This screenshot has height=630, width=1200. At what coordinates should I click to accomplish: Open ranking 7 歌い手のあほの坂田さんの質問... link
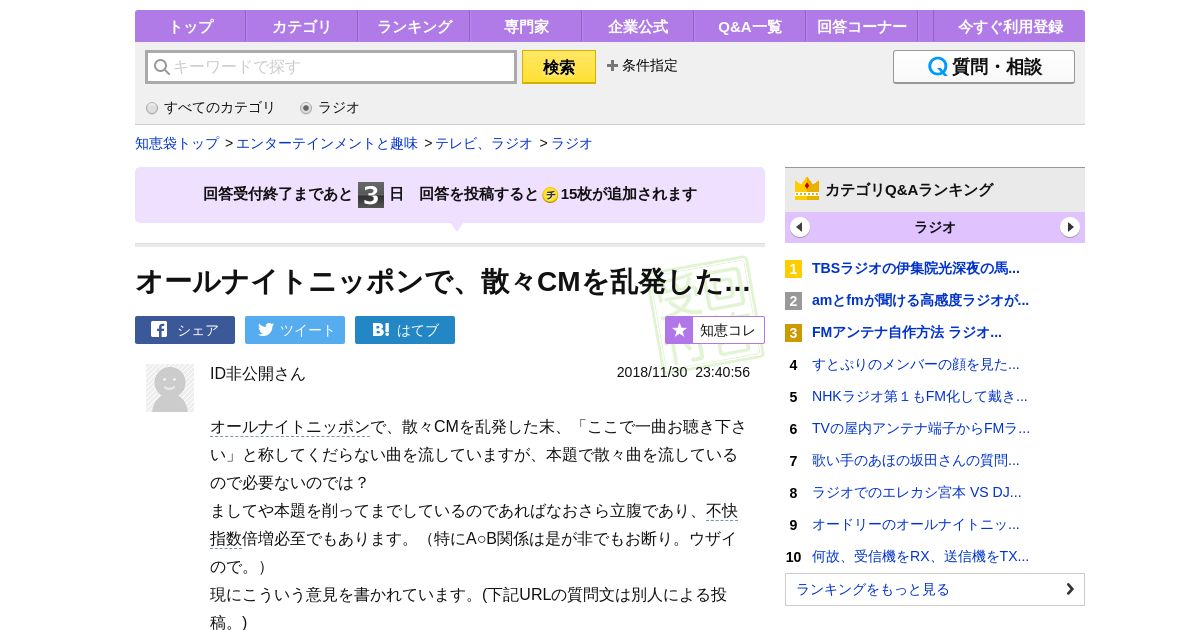tap(916, 460)
